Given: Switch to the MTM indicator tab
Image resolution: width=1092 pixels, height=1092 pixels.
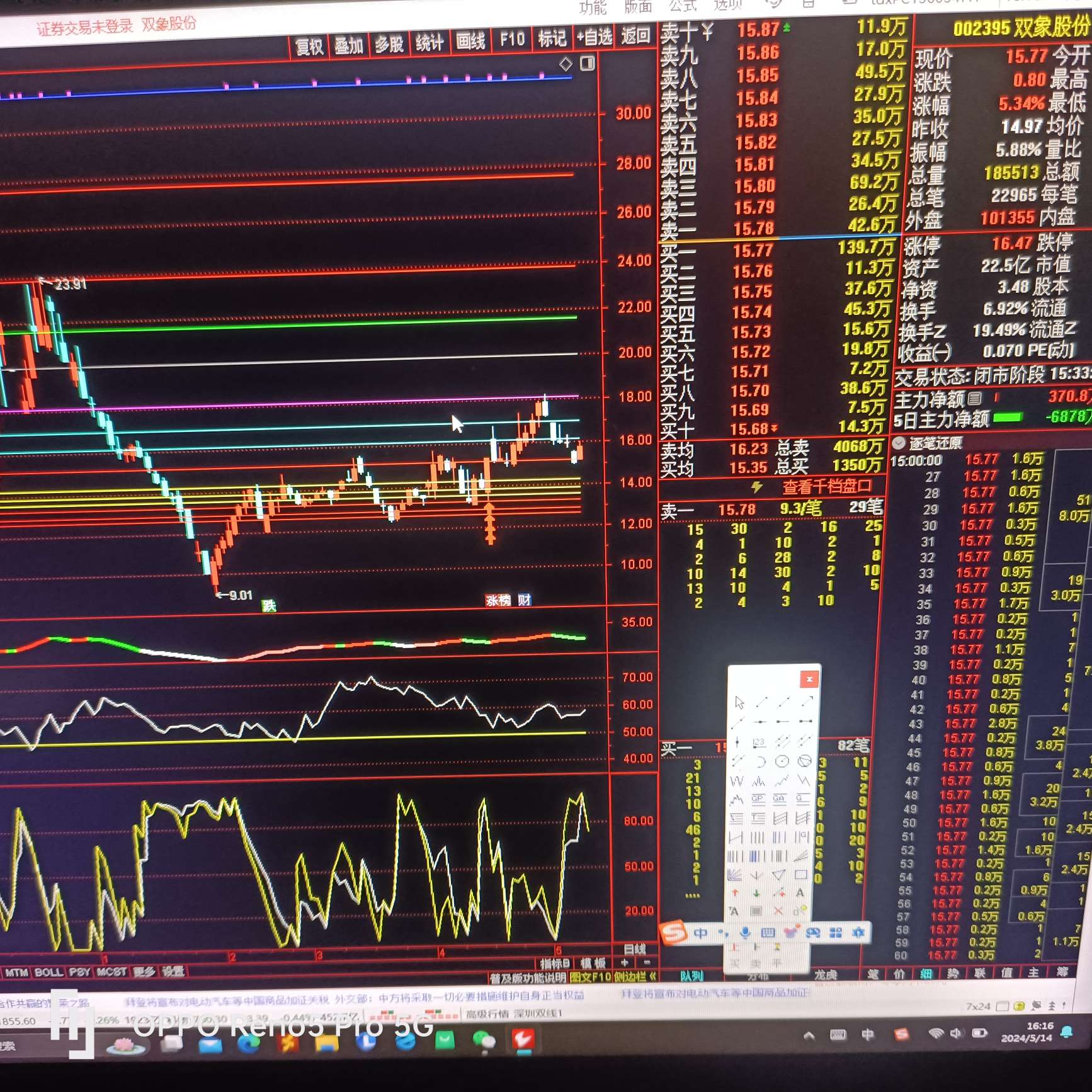Looking at the screenshot, I should (17, 972).
